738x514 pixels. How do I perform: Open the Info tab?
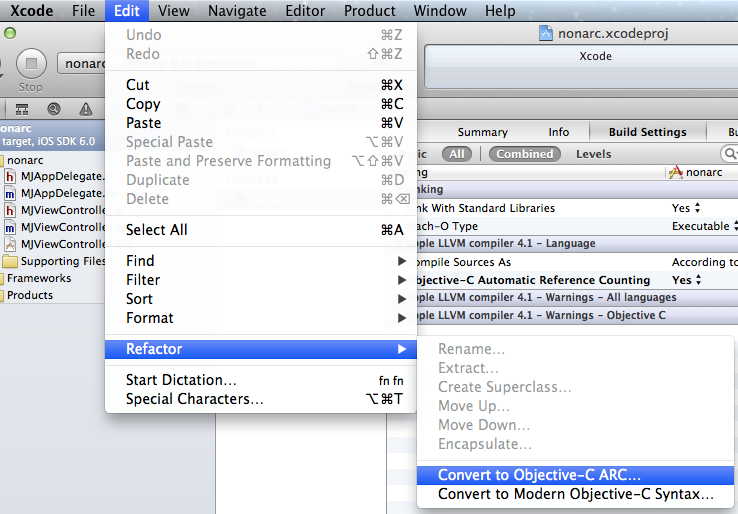tap(558, 132)
